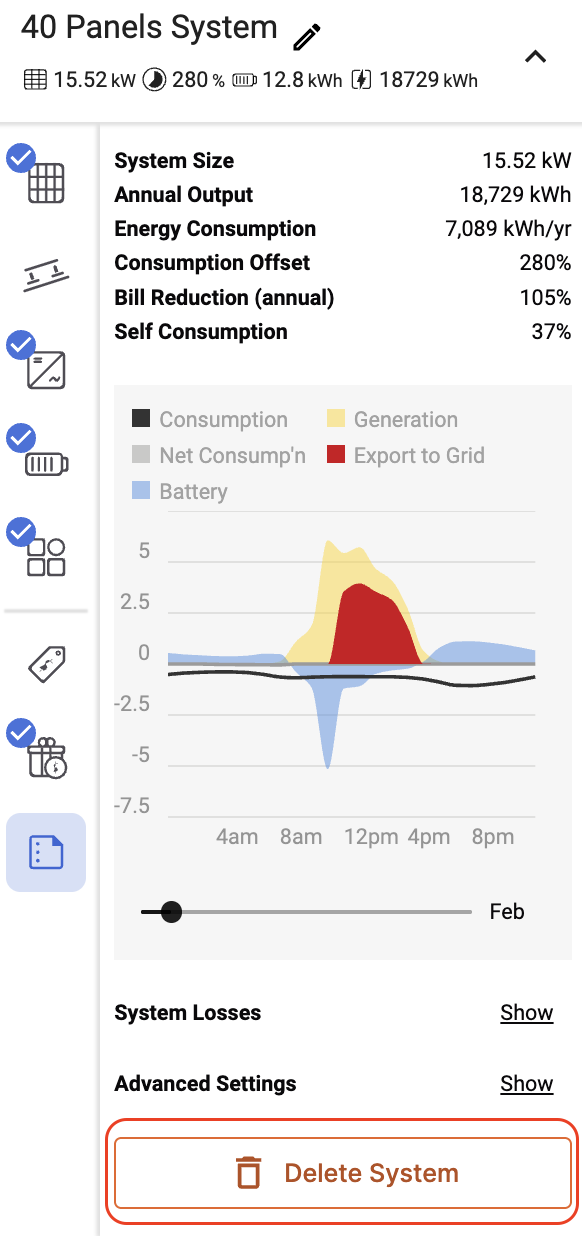Toggle Generation series in chart legend
Viewport: 582px width, 1236px height.
pos(392,420)
